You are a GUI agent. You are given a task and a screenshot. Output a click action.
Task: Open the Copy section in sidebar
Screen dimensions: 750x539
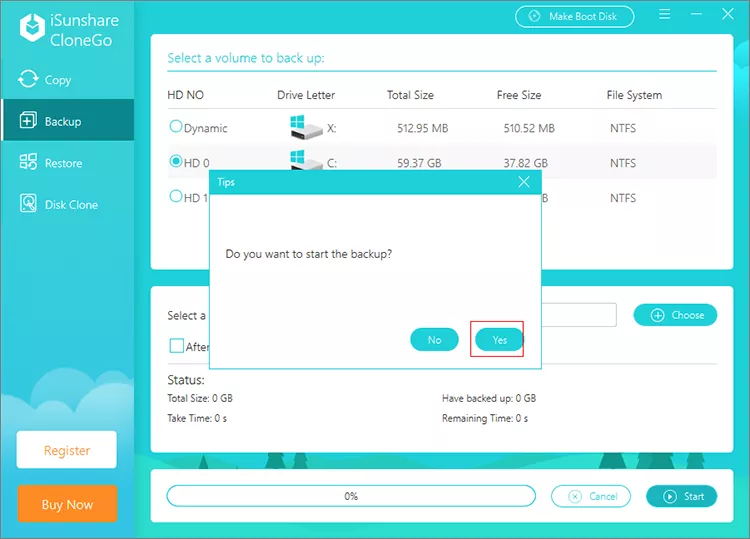pos(67,79)
